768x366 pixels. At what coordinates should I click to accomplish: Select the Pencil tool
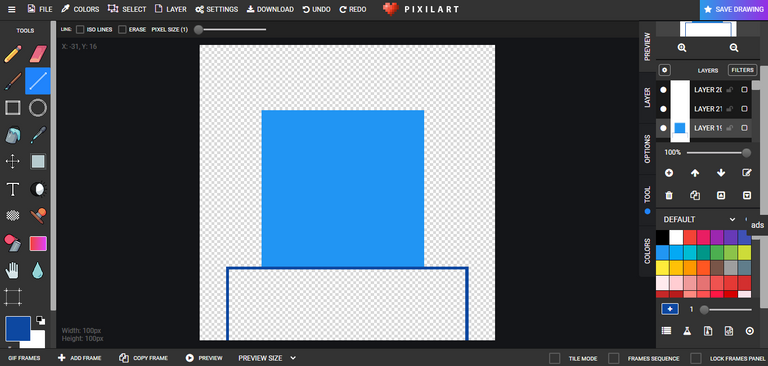coord(13,54)
